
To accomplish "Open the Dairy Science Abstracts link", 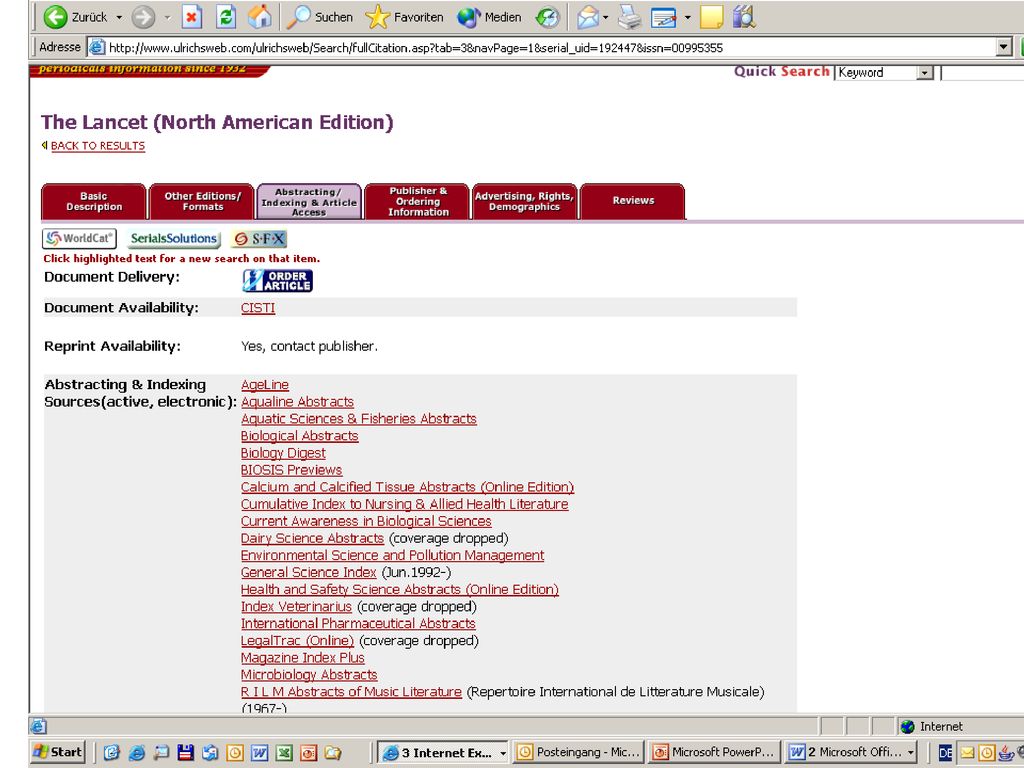I will click(312, 538).
